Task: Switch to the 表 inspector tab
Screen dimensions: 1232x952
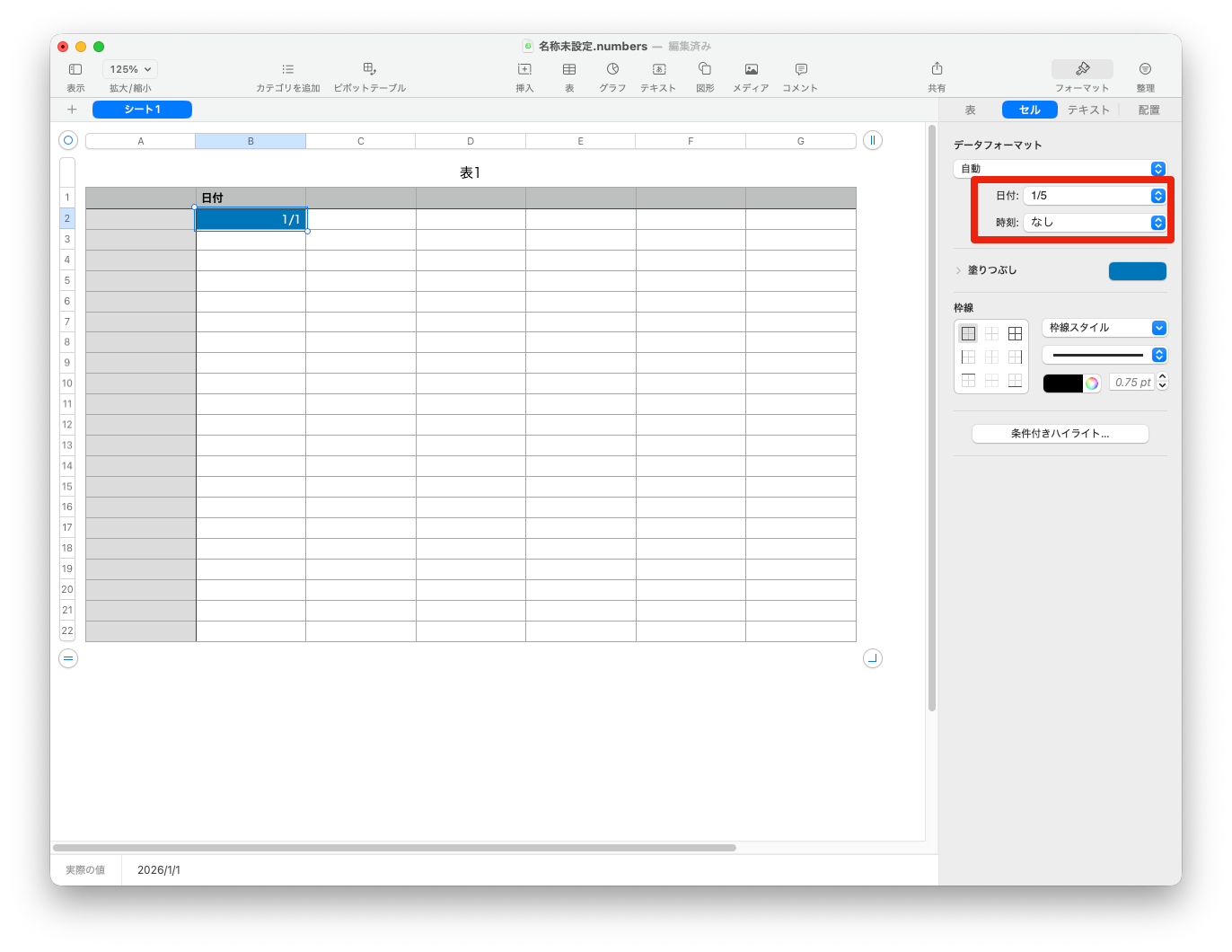Action: pos(970,110)
